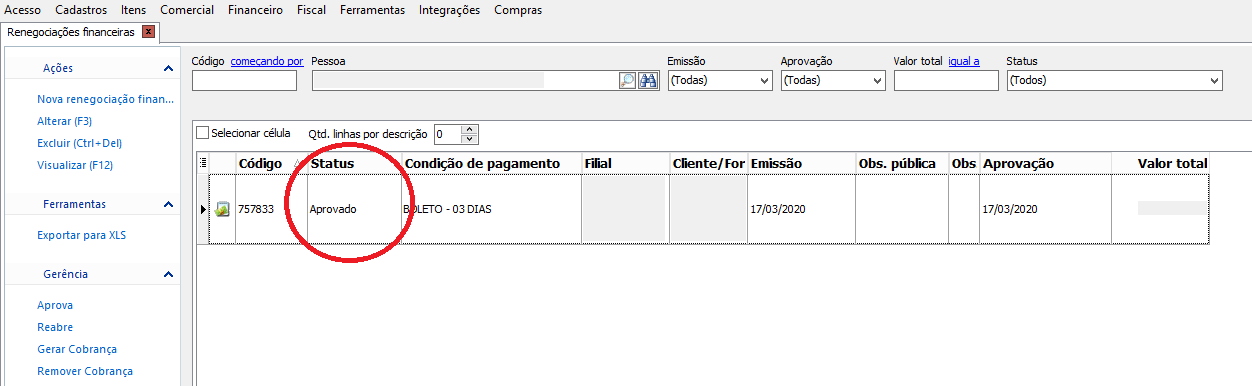Click the 'começando por' filter link
This screenshot has height=386, width=1252.
pos(267,61)
